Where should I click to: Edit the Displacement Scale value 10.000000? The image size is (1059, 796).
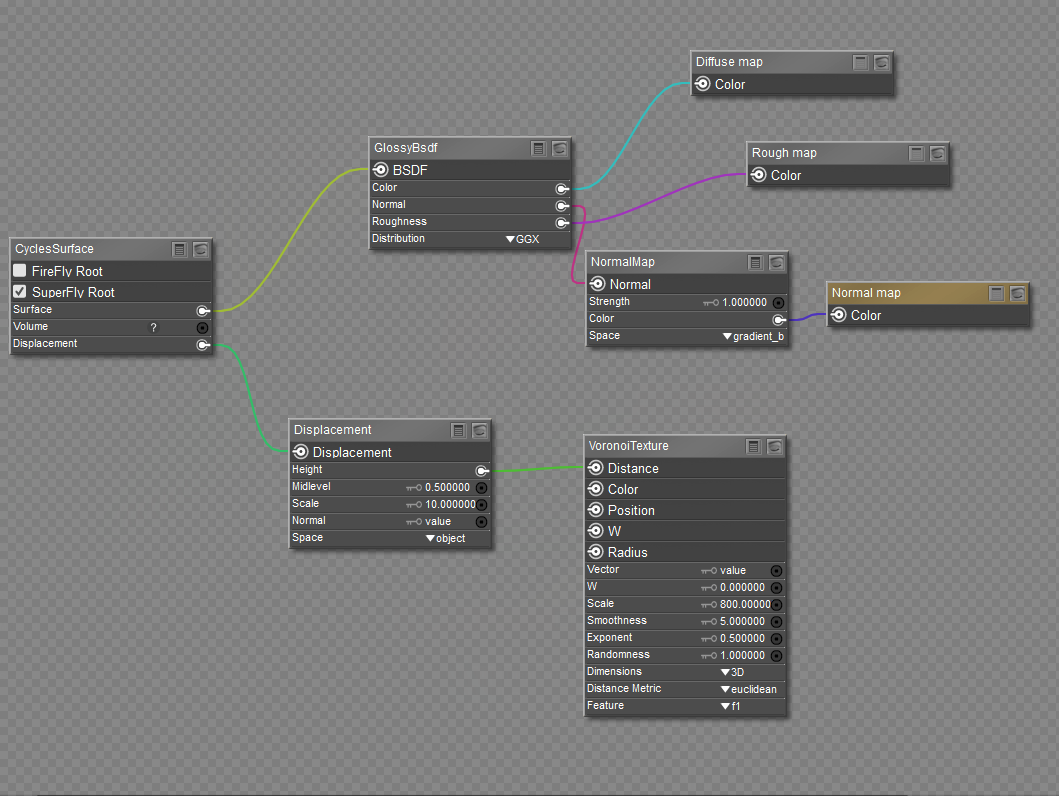pos(450,504)
